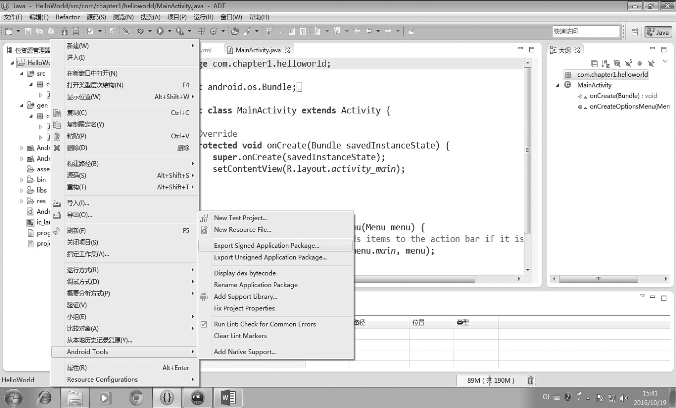
Task: Click the Run External Tools toolbar icon
Action: [179, 31]
